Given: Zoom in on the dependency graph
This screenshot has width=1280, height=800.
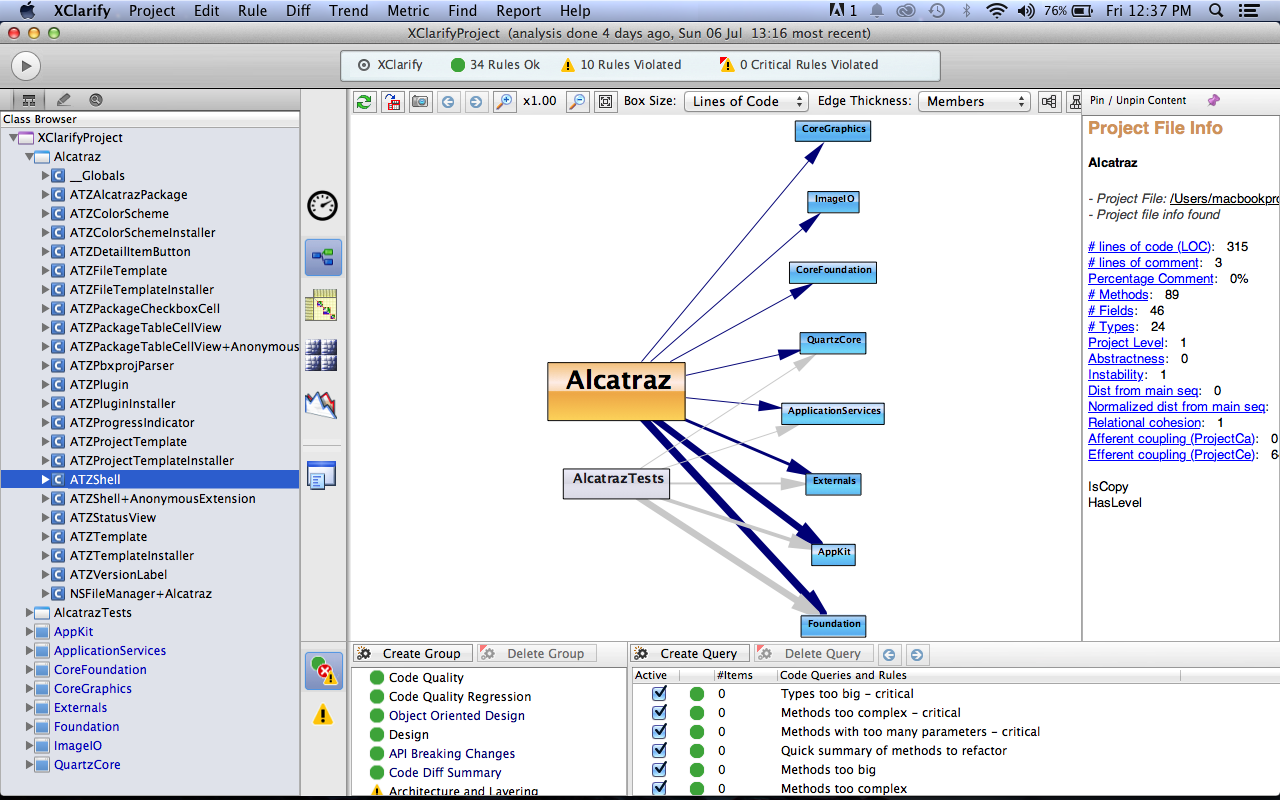Looking at the screenshot, I should [504, 101].
